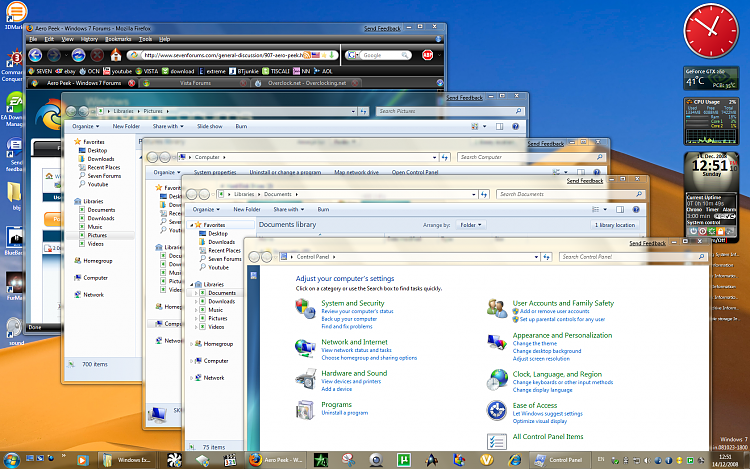The height and width of the screenshot is (469, 750).
Task: Select Network in Documents window navigation pane
Action: [213, 378]
